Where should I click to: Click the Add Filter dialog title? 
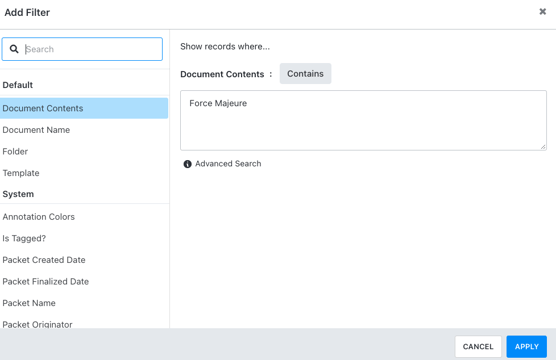point(27,12)
